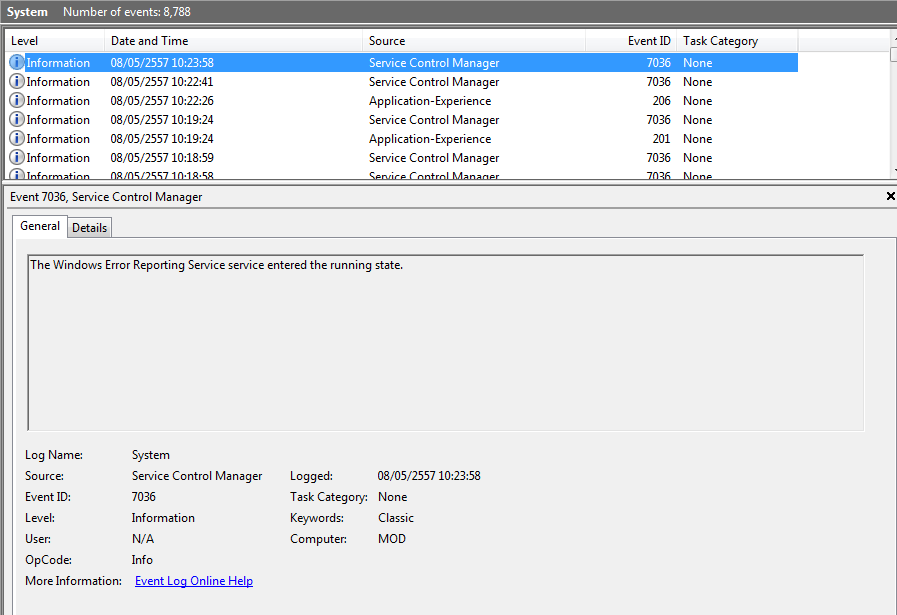This screenshot has height=615, width=897.
Task: Click the info icon of the Event ID 201 row
Action: (x=17, y=139)
